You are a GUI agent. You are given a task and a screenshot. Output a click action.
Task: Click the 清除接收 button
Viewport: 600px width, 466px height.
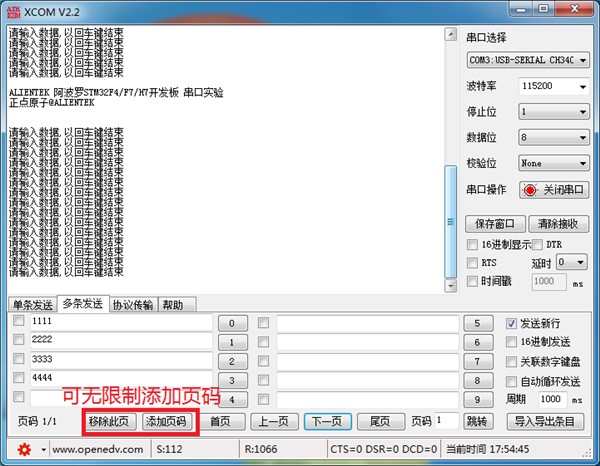[558, 224]
